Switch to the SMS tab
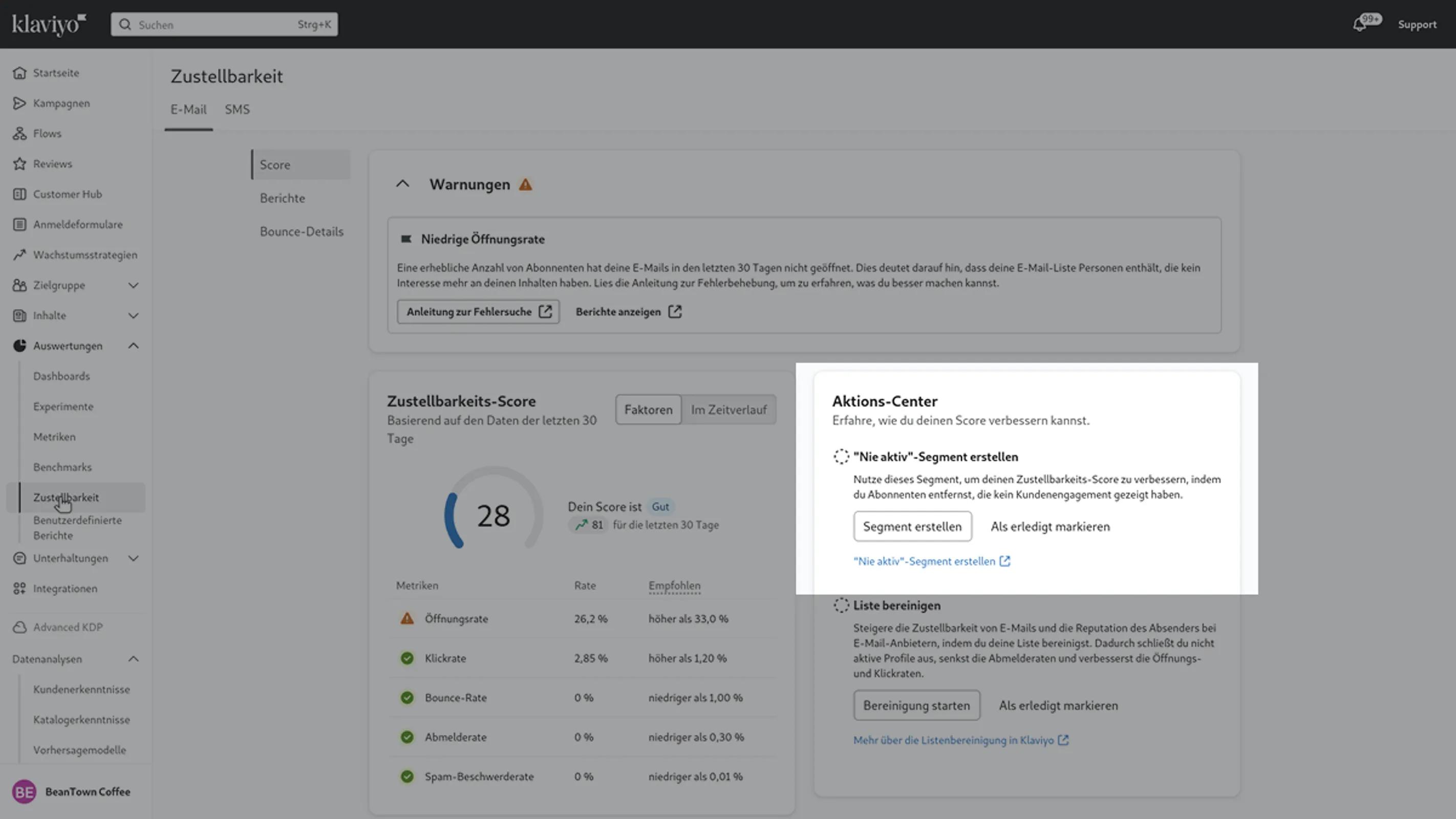 coord(238,110)
